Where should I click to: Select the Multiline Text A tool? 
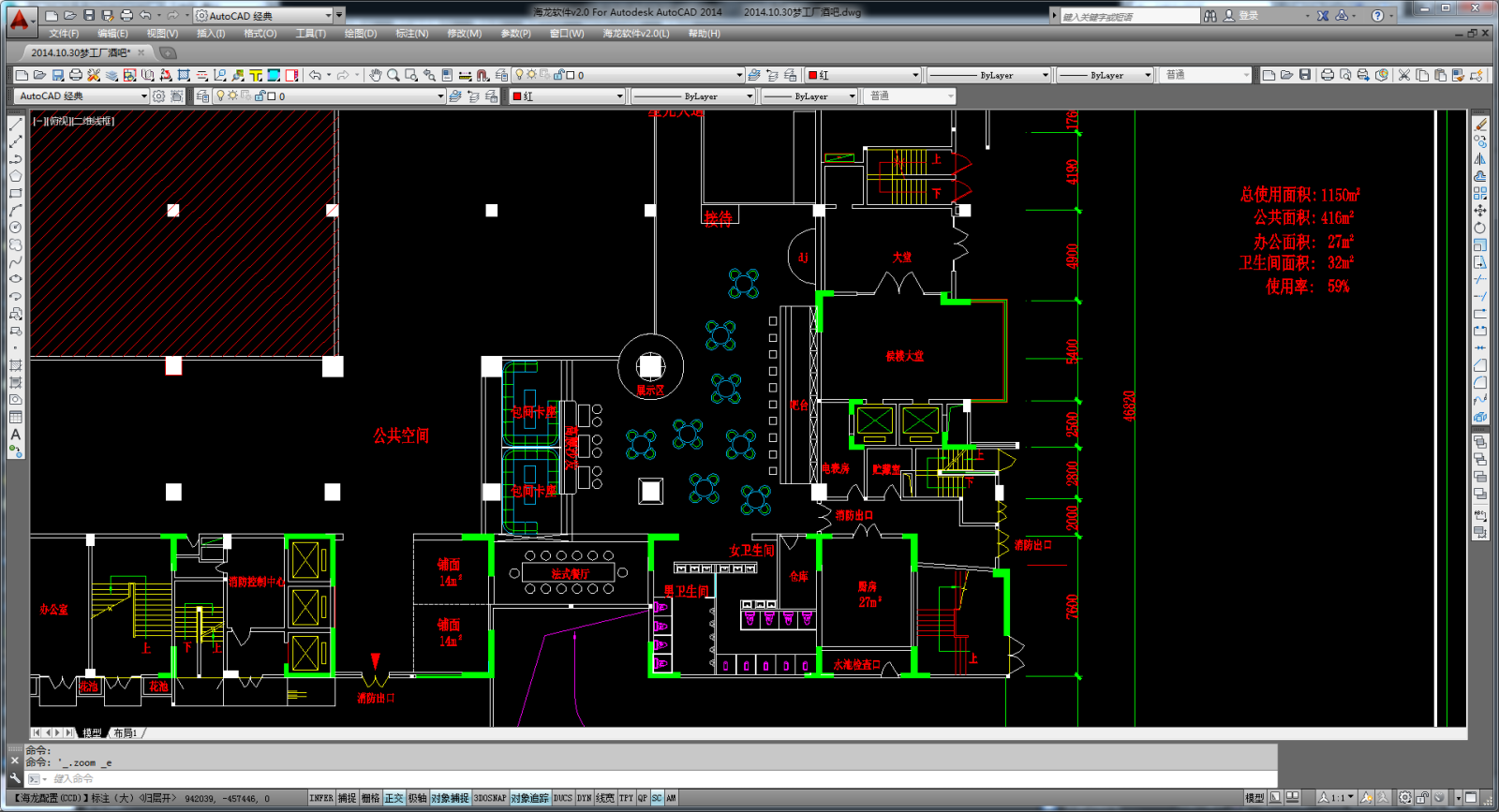coord(15,434)
